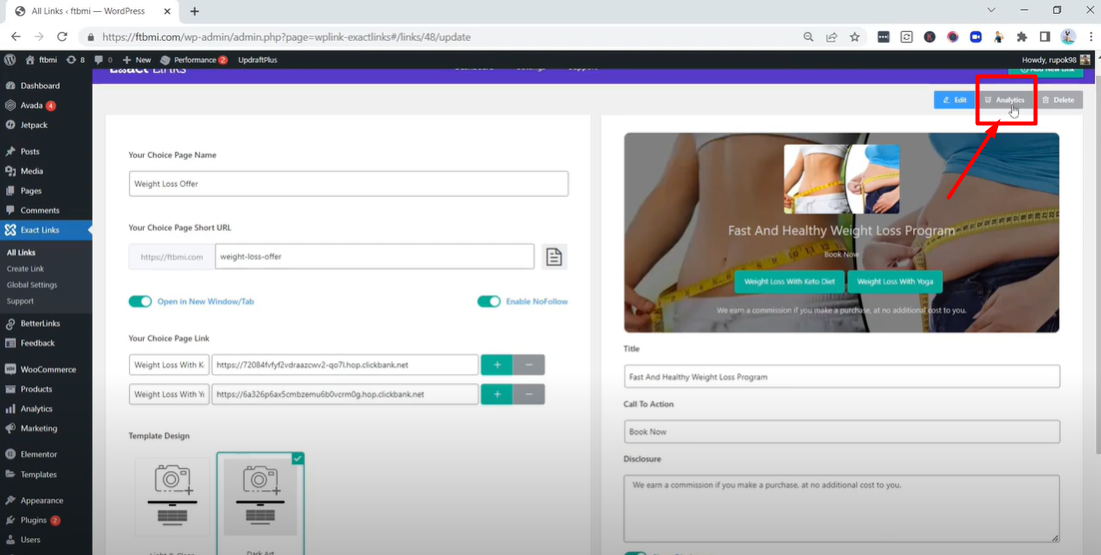Open All Links submenu item
The height and width of the screenshot is (555, 1101).
click(21, 252)
